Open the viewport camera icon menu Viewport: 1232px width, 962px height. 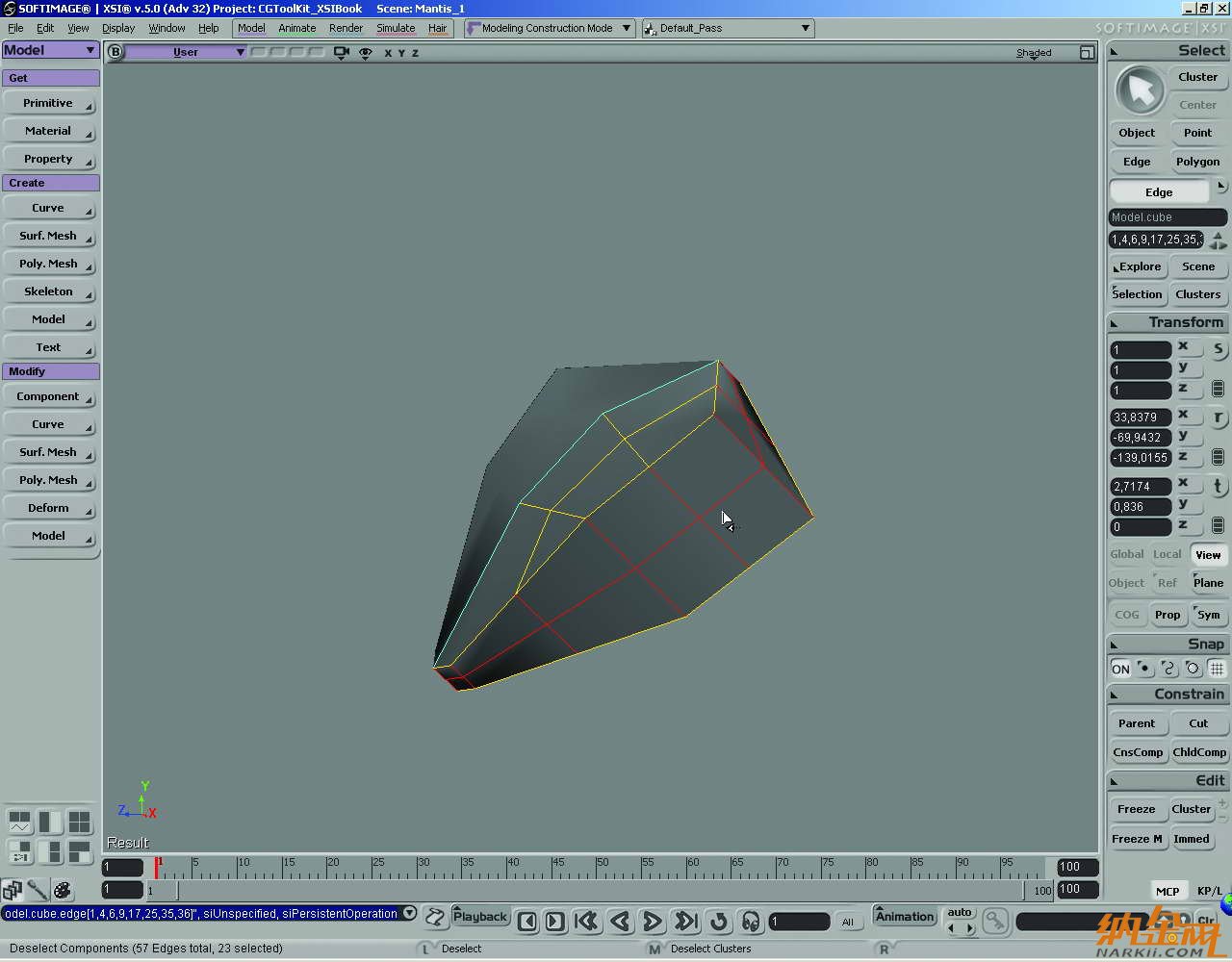(x=341, y=53)
